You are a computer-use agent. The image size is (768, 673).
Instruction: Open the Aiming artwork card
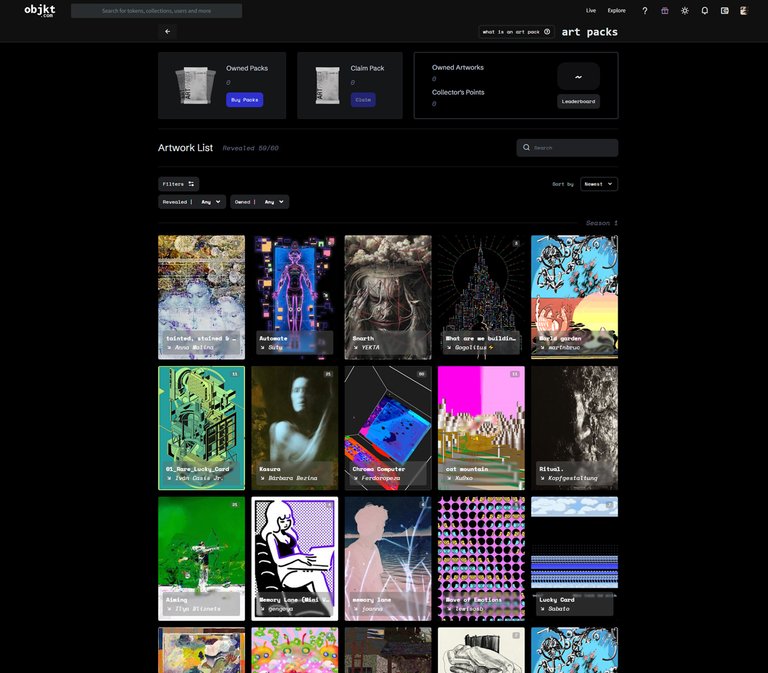[x=201, y=559]
